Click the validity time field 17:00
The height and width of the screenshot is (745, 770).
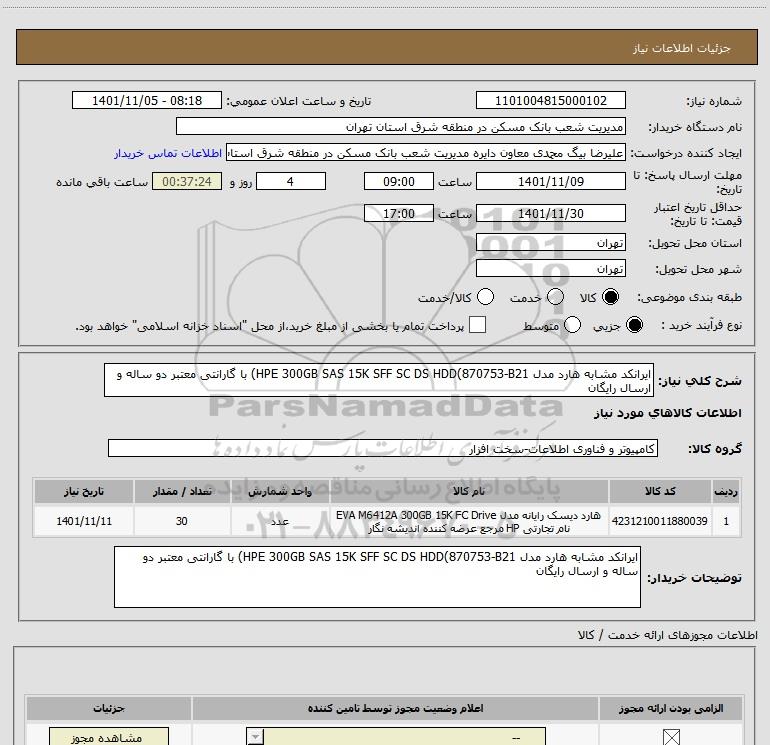click(399, 214)
